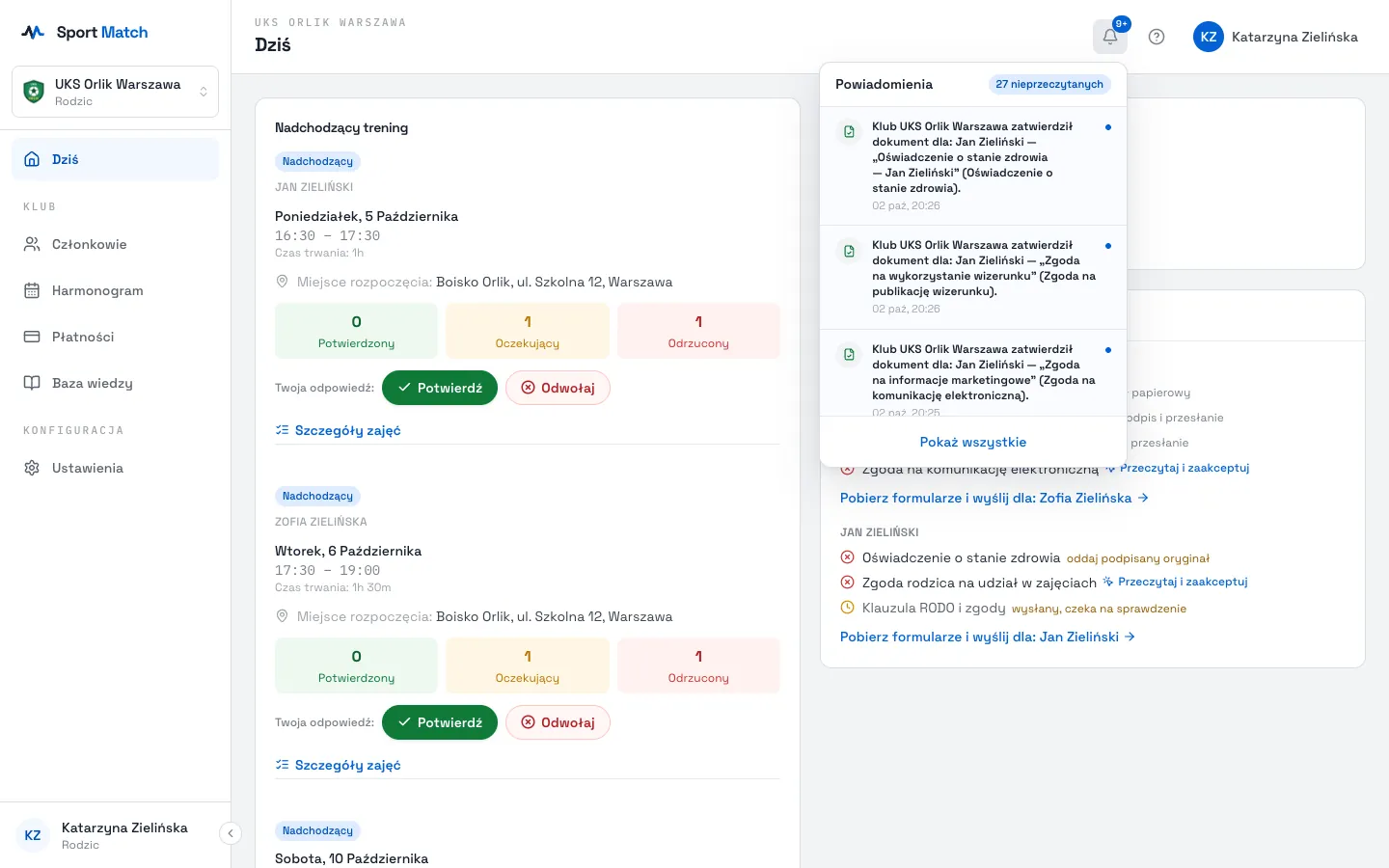Open Baza wiedzy in the sidebar
The image size is (1389, 868).
(116, 383)
